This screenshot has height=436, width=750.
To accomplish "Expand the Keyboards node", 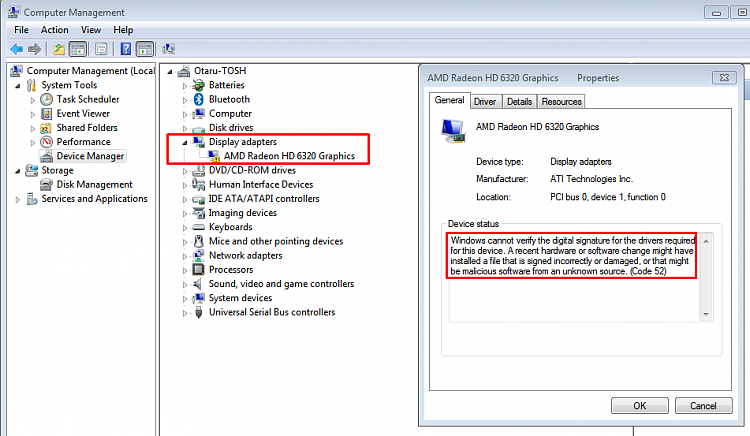I will [185, 228].
